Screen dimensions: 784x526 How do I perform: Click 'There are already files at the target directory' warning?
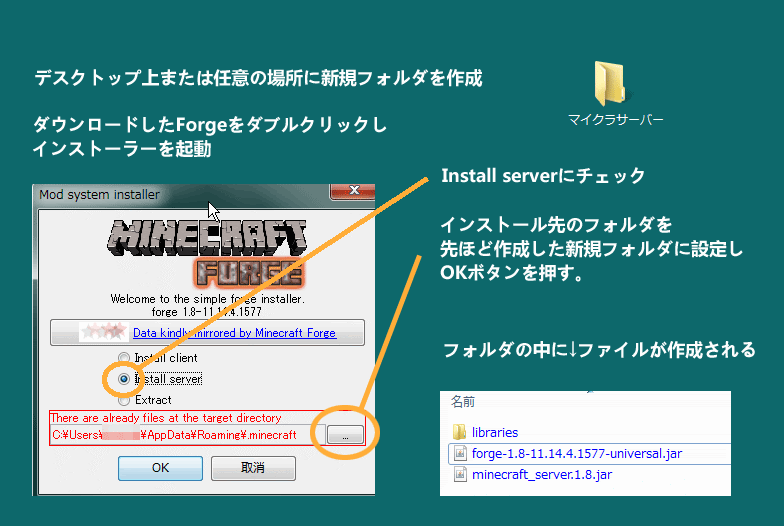coord(166,418)
